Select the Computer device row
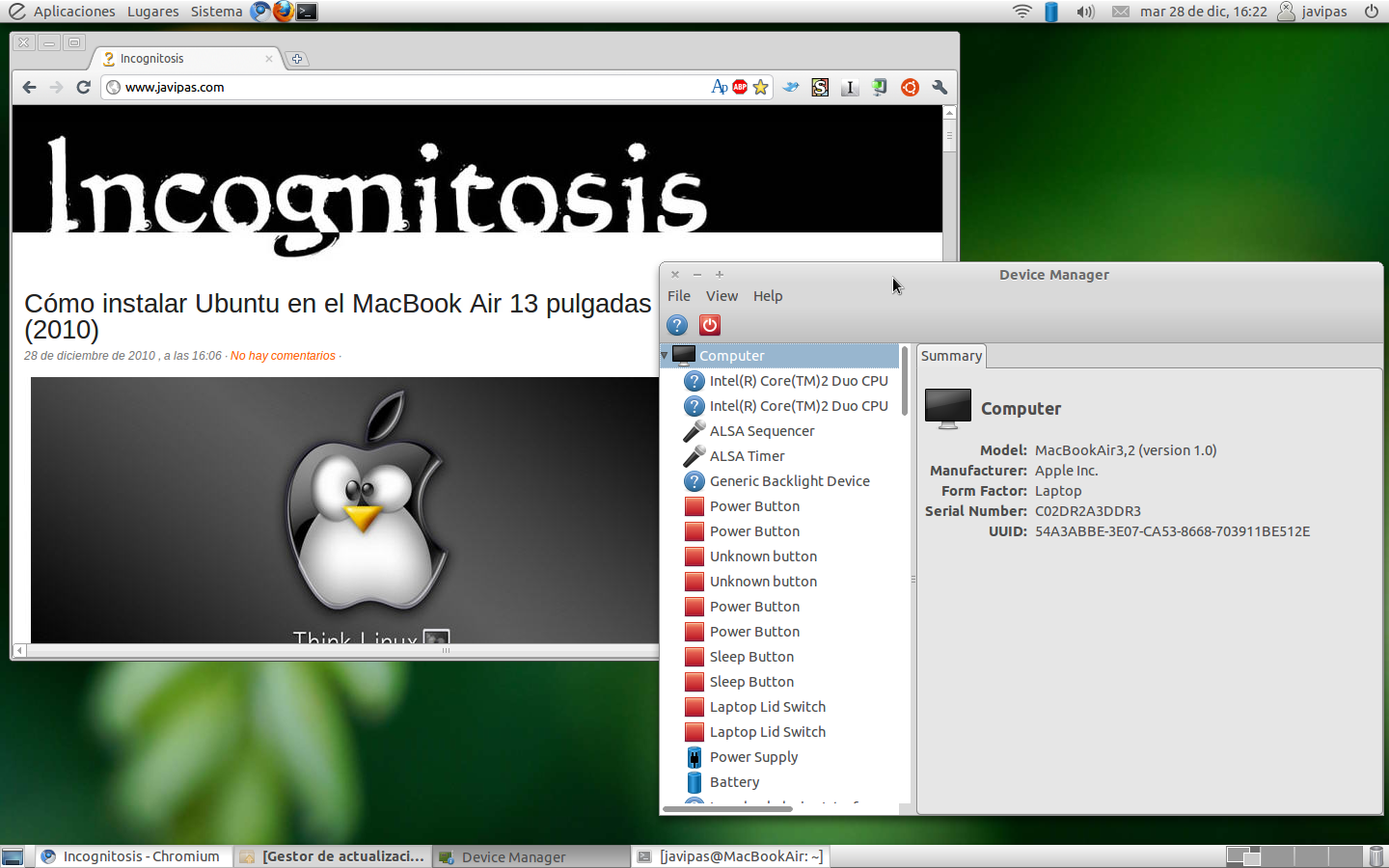This screenshot has width=1389, height=868. [779, 356]
